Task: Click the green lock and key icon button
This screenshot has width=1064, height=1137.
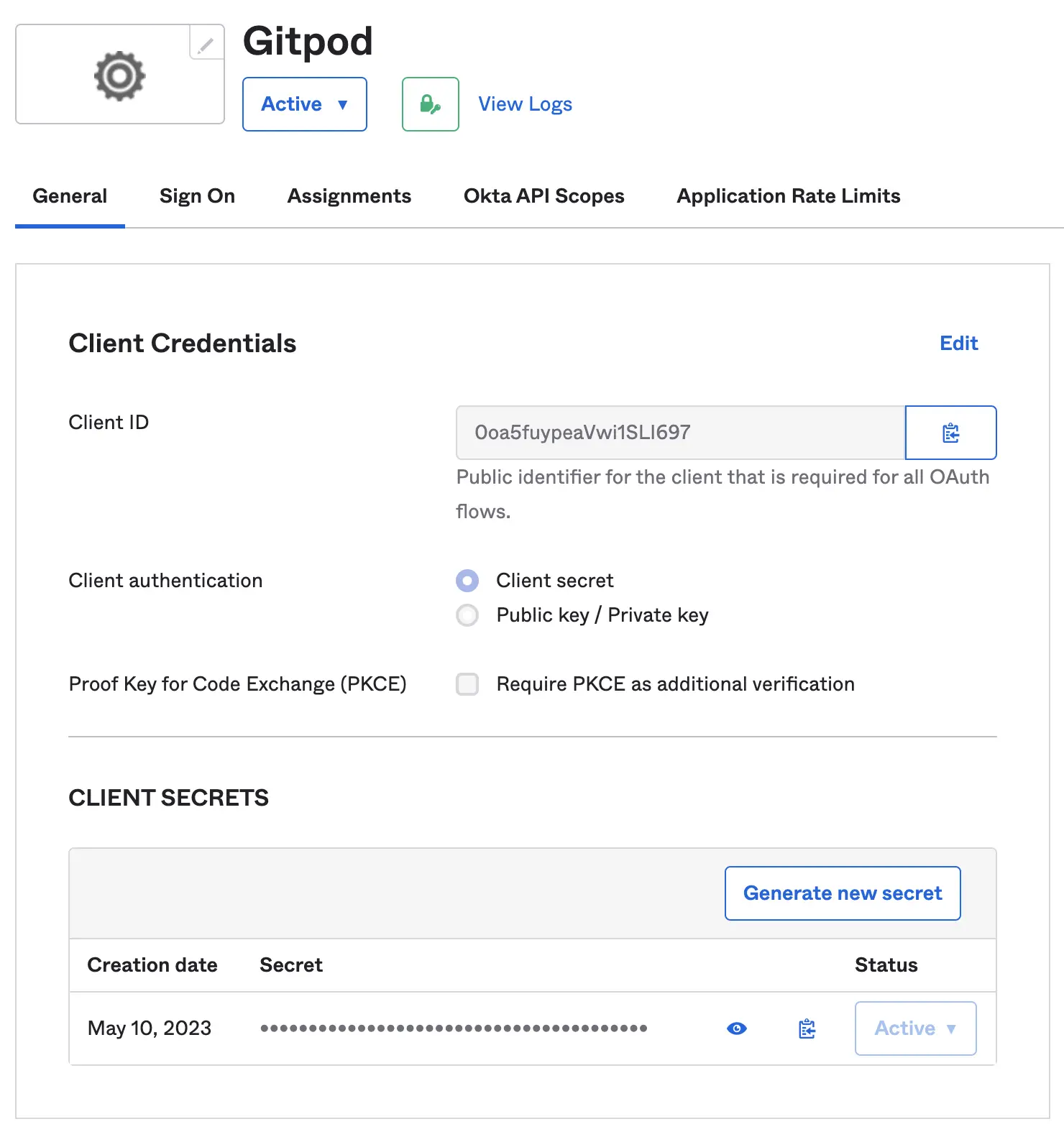Action: click(x=430, y=104)
